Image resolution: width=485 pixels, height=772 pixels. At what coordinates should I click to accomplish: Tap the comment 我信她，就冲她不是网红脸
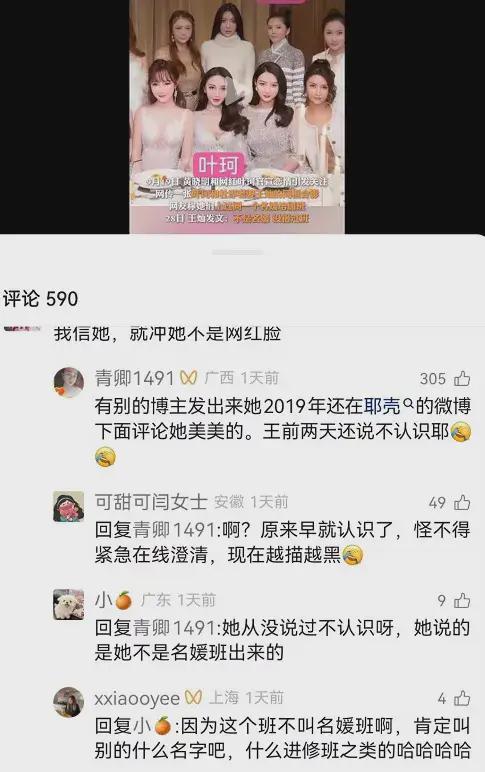click(x=167, y=333)
